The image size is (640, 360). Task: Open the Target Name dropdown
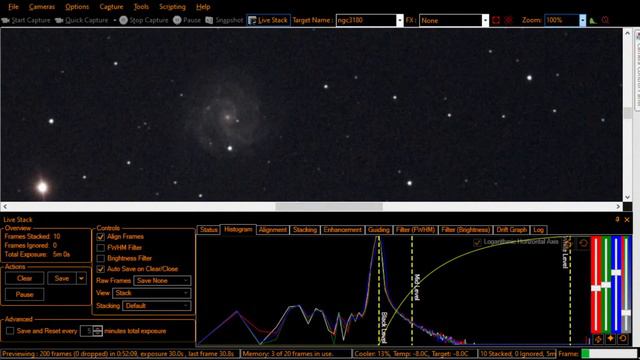click(x=400, y=20)
